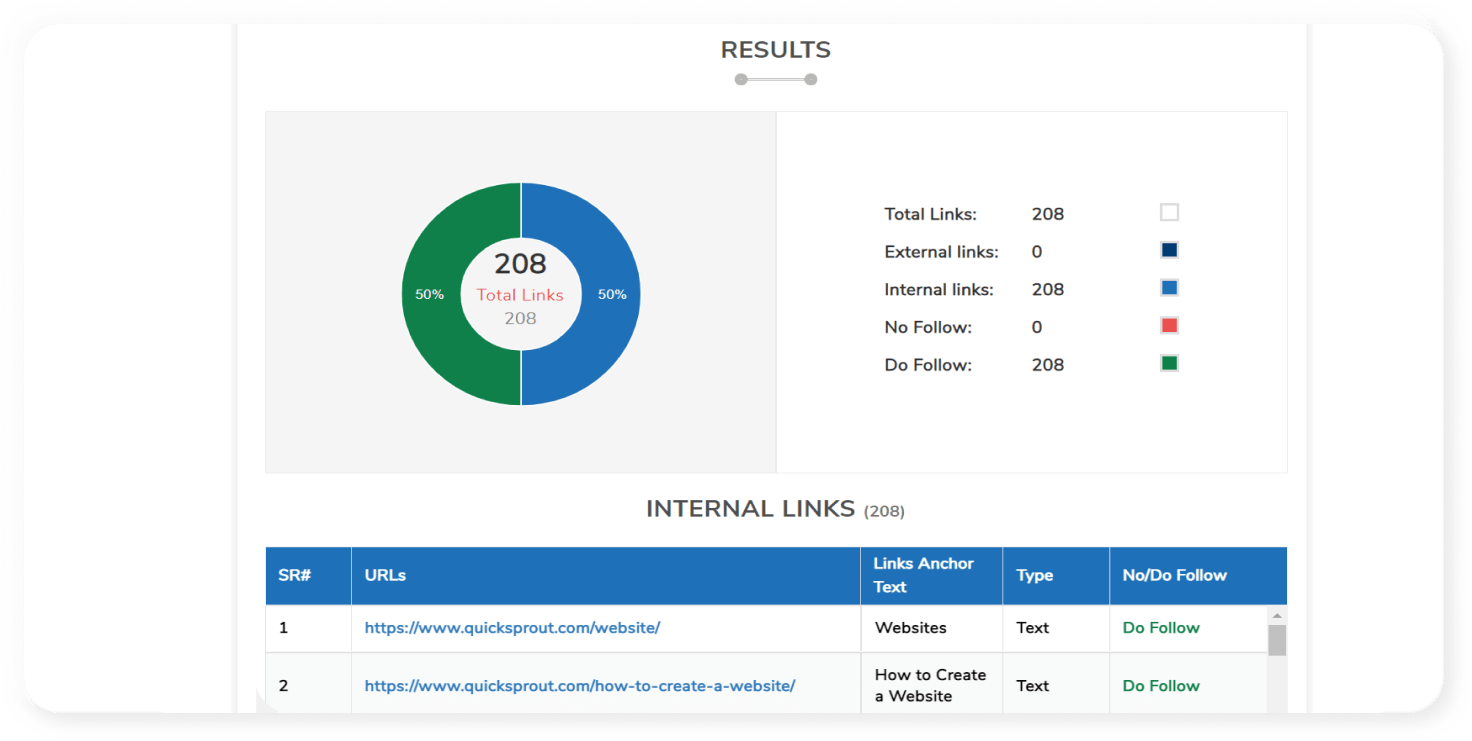Click the green 50% donut chart segment
This screenshot has height=741, width=1472.
pos(430,294)
